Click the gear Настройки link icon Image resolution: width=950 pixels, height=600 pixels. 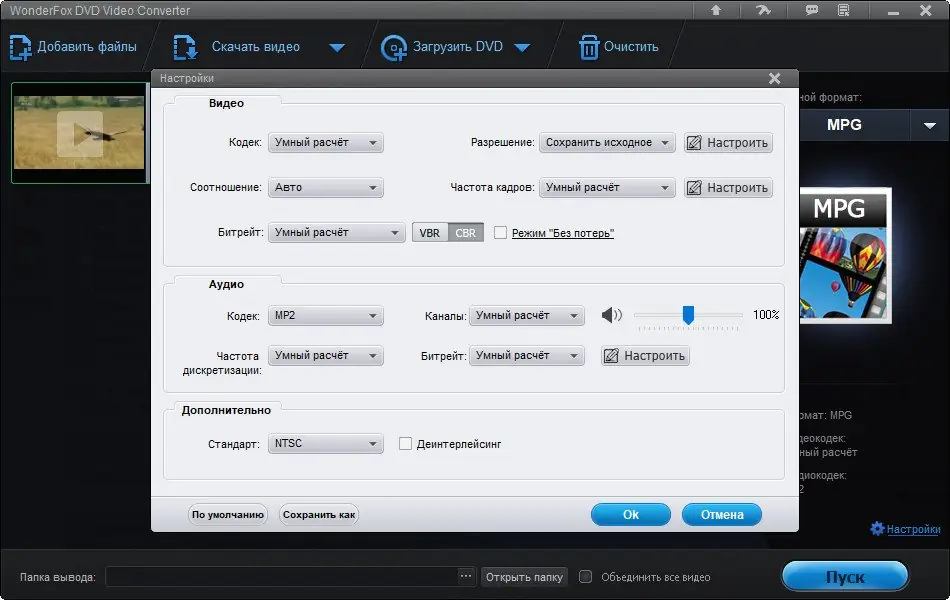click(x=877, y=528)
